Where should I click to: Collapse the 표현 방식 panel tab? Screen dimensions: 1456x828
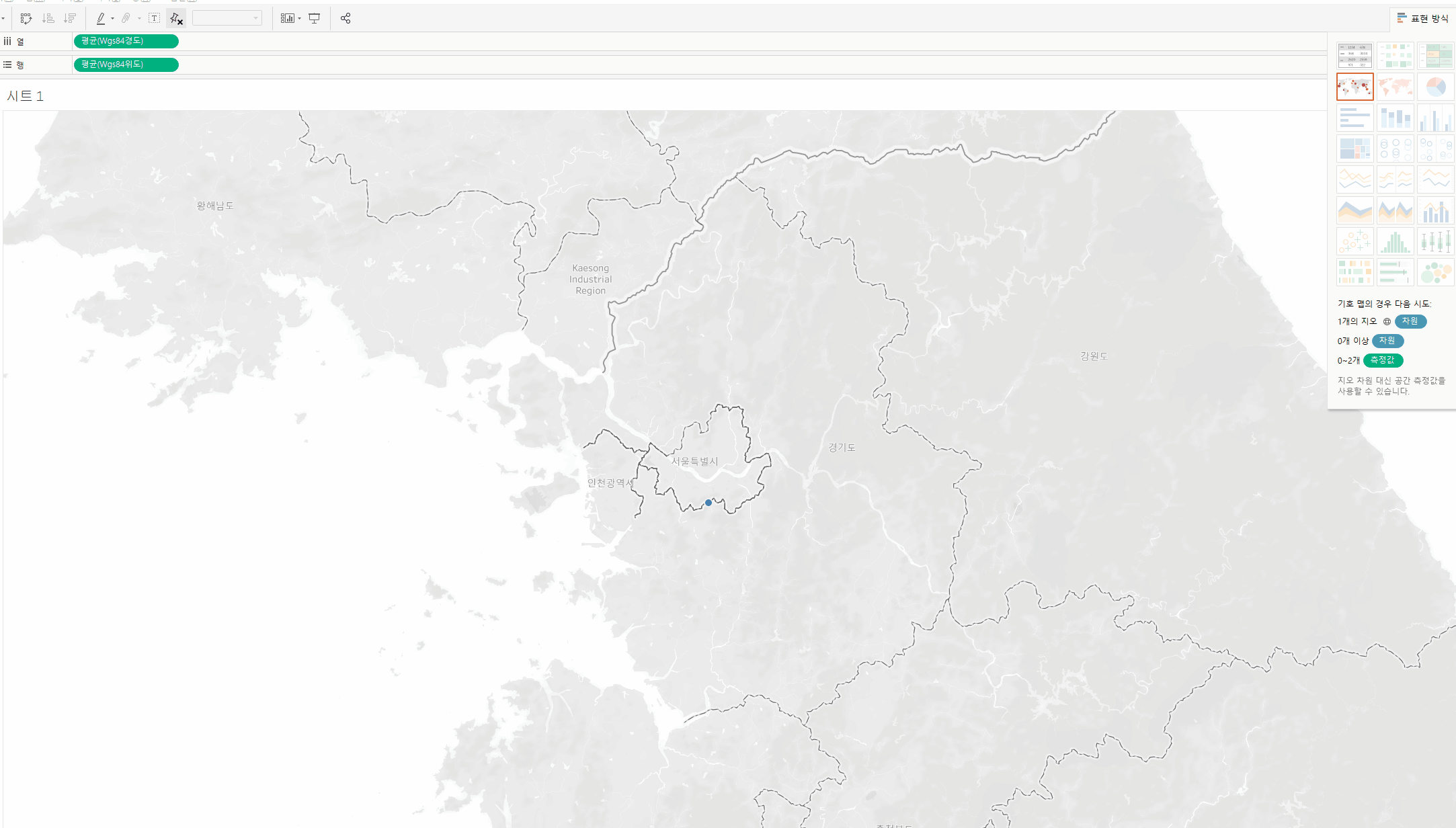point(1422,18)
